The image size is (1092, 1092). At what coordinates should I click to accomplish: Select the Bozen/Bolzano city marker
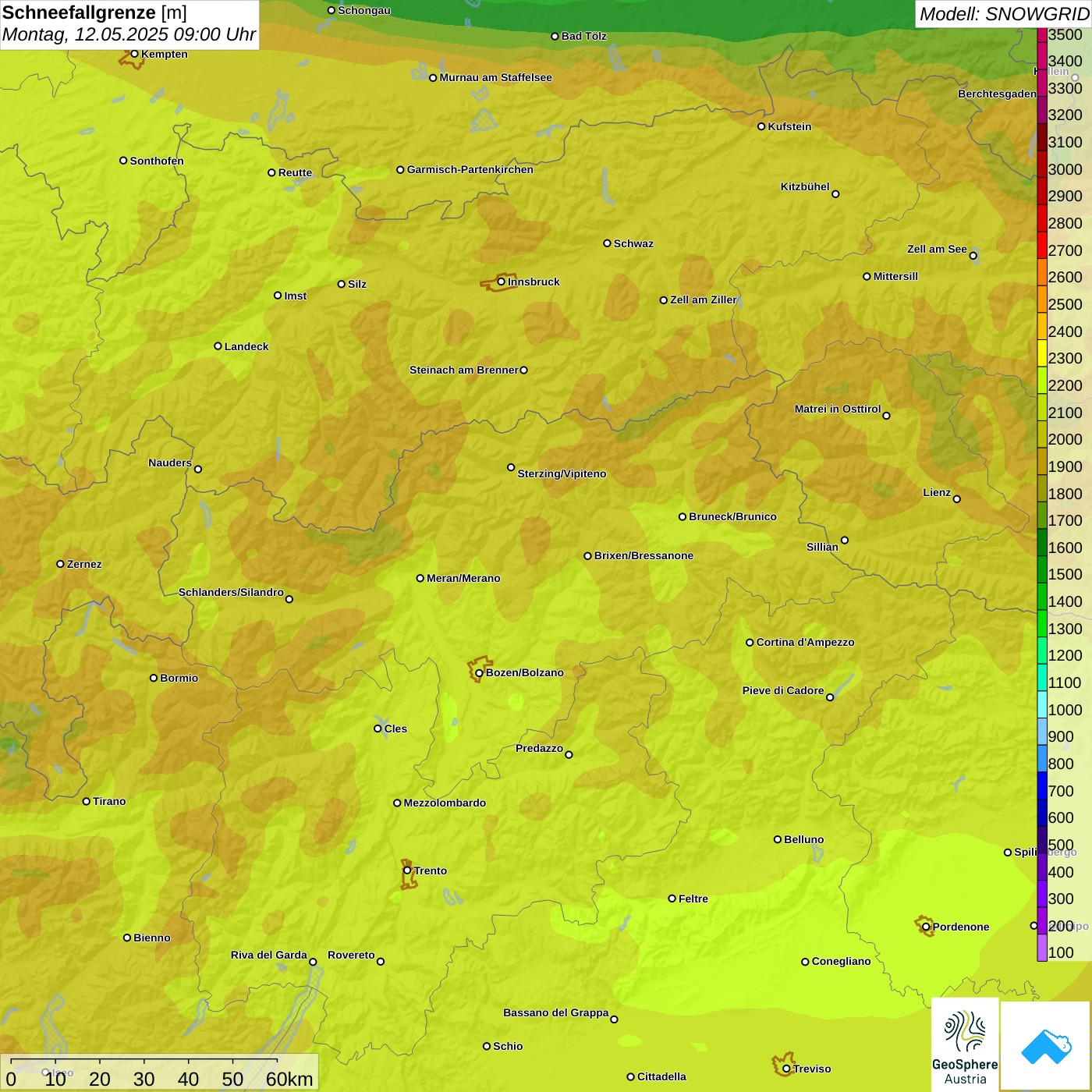[479, 672]
